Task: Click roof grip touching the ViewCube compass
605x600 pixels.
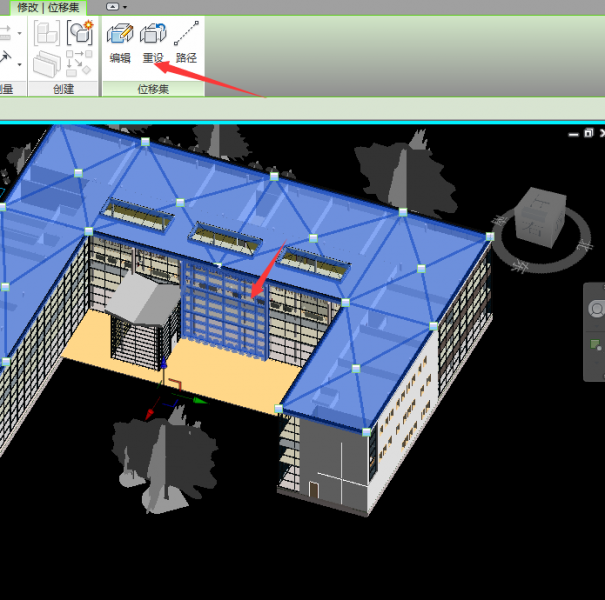Action: coord(490,236)
